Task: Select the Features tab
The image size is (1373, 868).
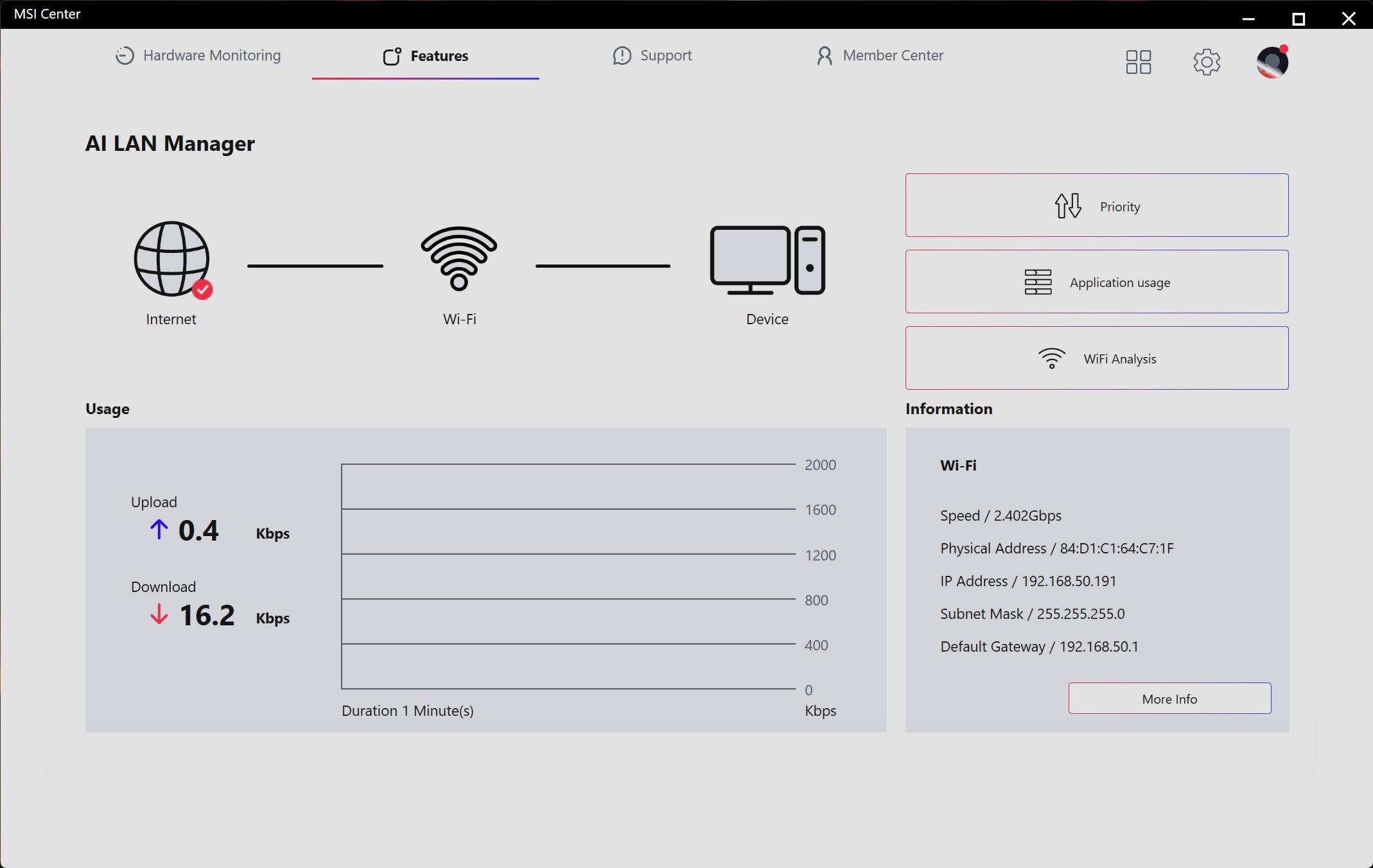Action: [x=426, y=56]
